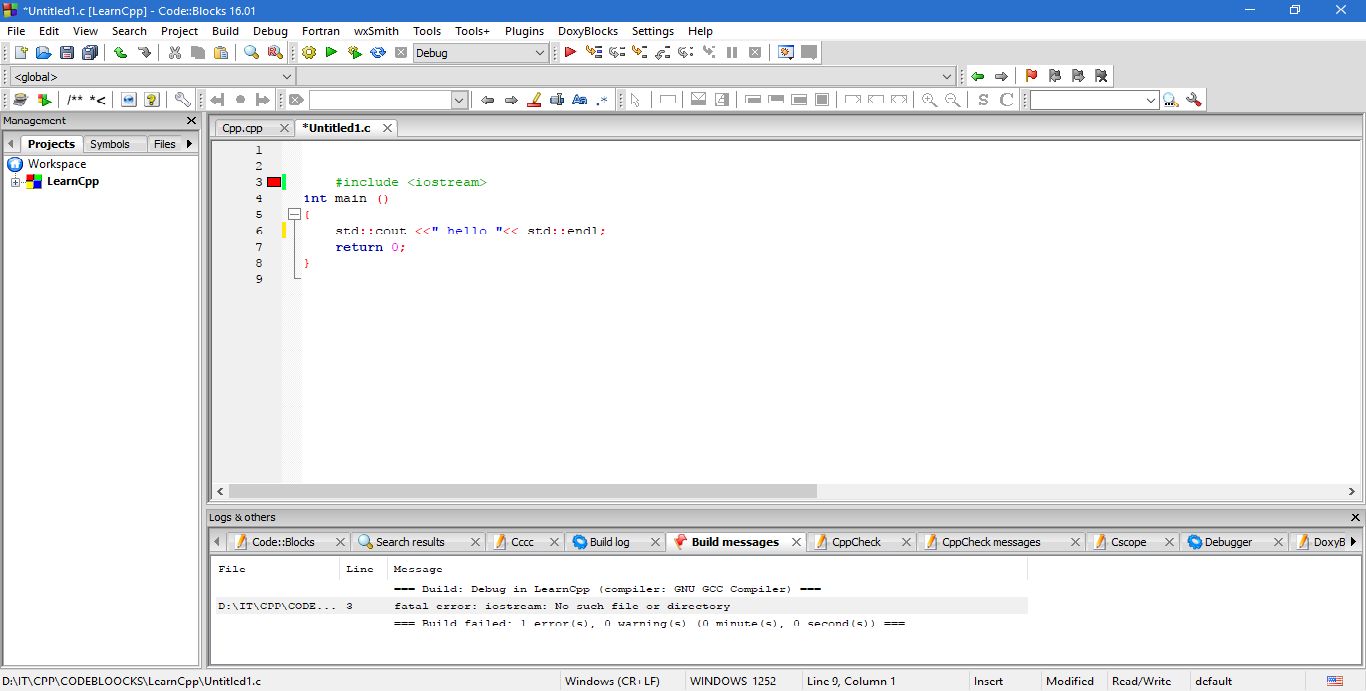Open the Build menu

point(225,31)
